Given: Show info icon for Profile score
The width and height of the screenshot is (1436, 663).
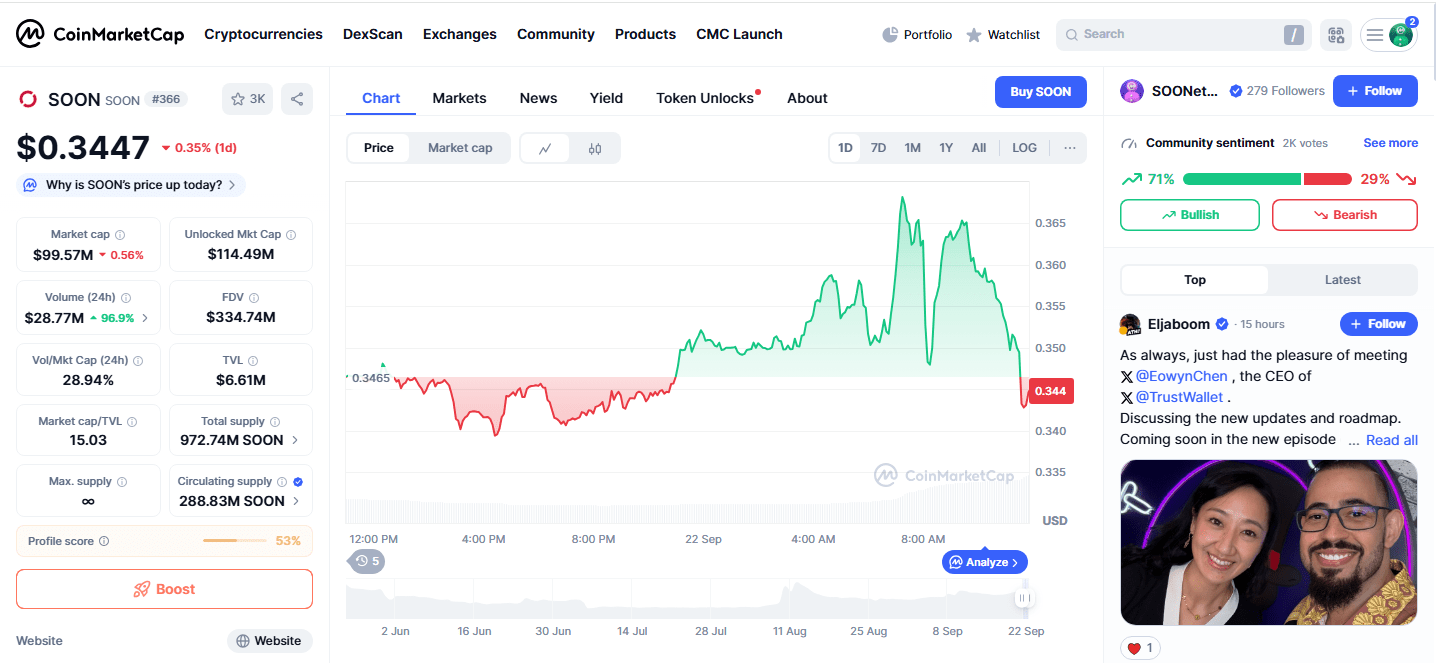Looking at the screenshot, I should [x=104, y=541].
